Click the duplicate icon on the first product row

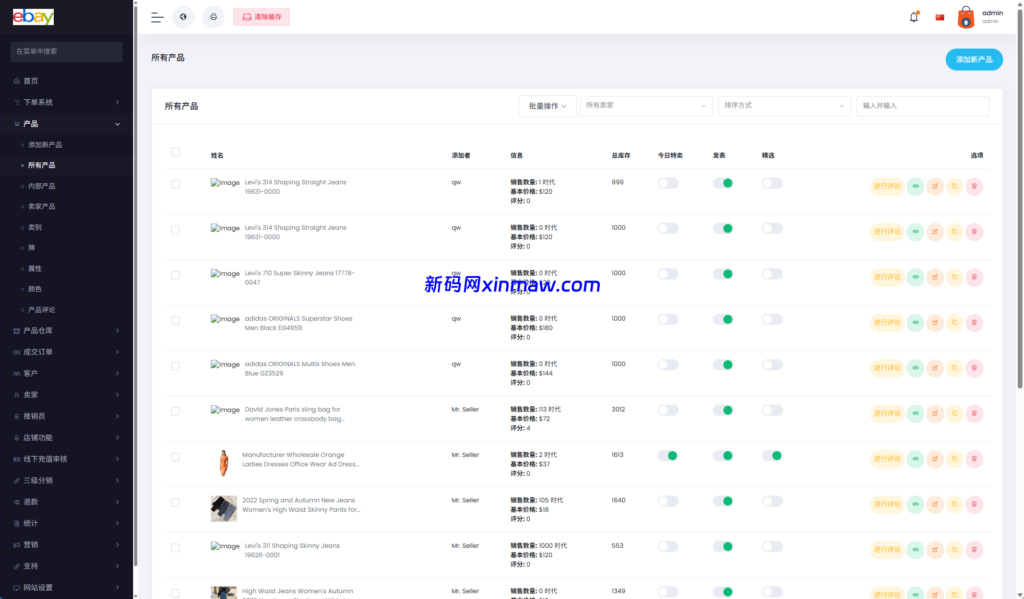pyautogui.click(x=954, y=183)
